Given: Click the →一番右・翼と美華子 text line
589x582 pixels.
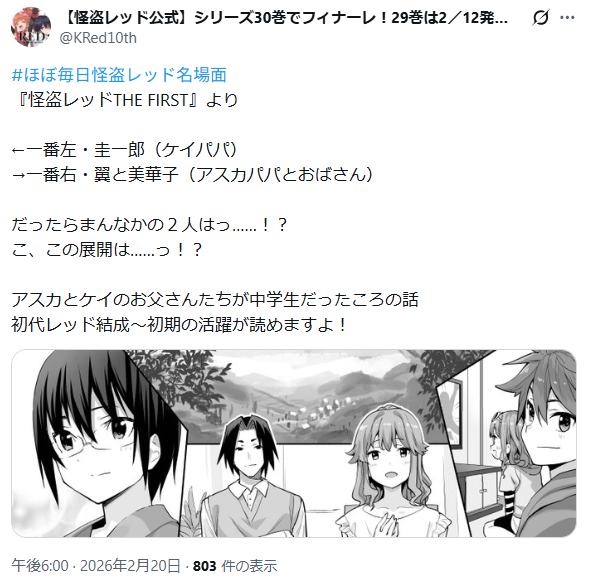Looking at the screenshot, I should 193,175.
